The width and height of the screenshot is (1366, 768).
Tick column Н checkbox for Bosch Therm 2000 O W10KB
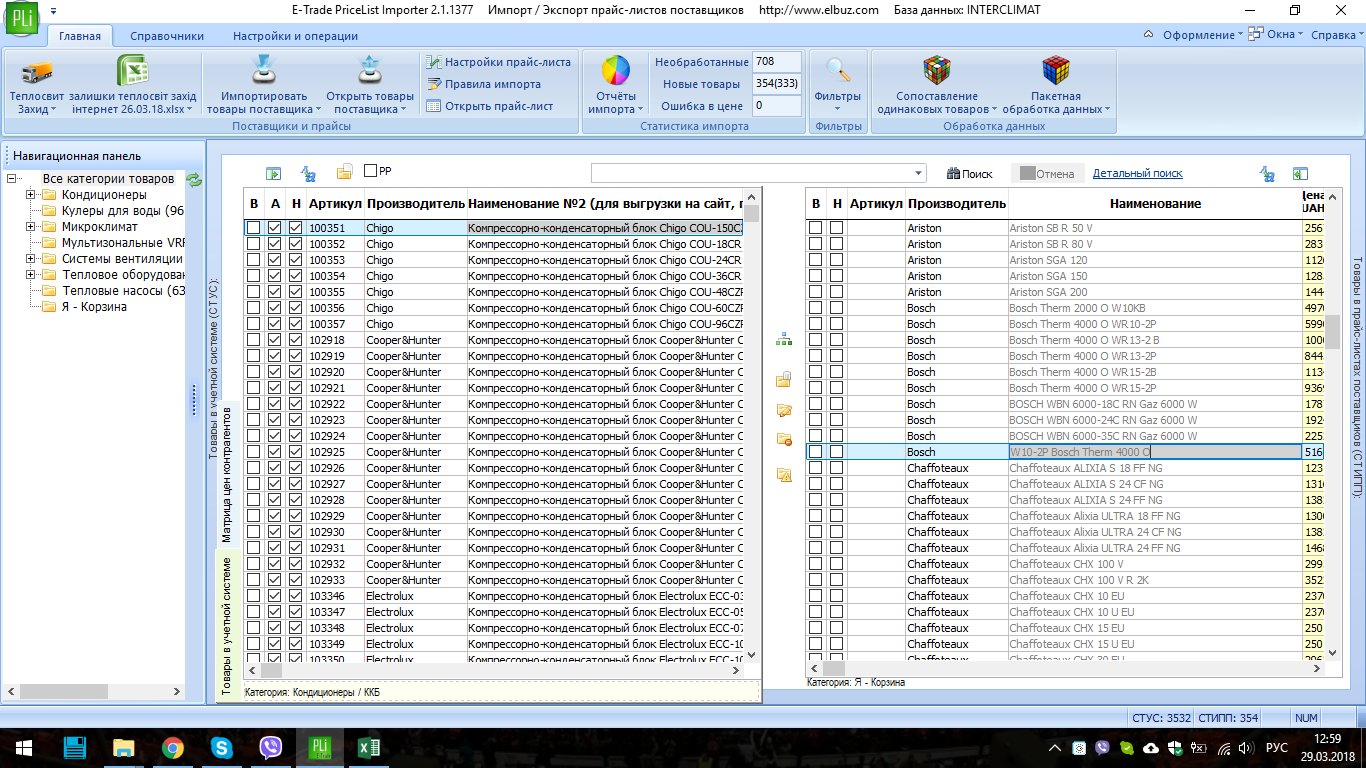[x=836, y=308]
